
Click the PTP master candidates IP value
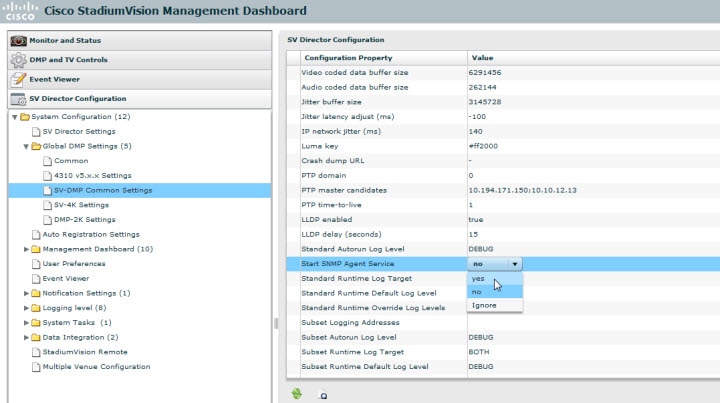point(522,190)
